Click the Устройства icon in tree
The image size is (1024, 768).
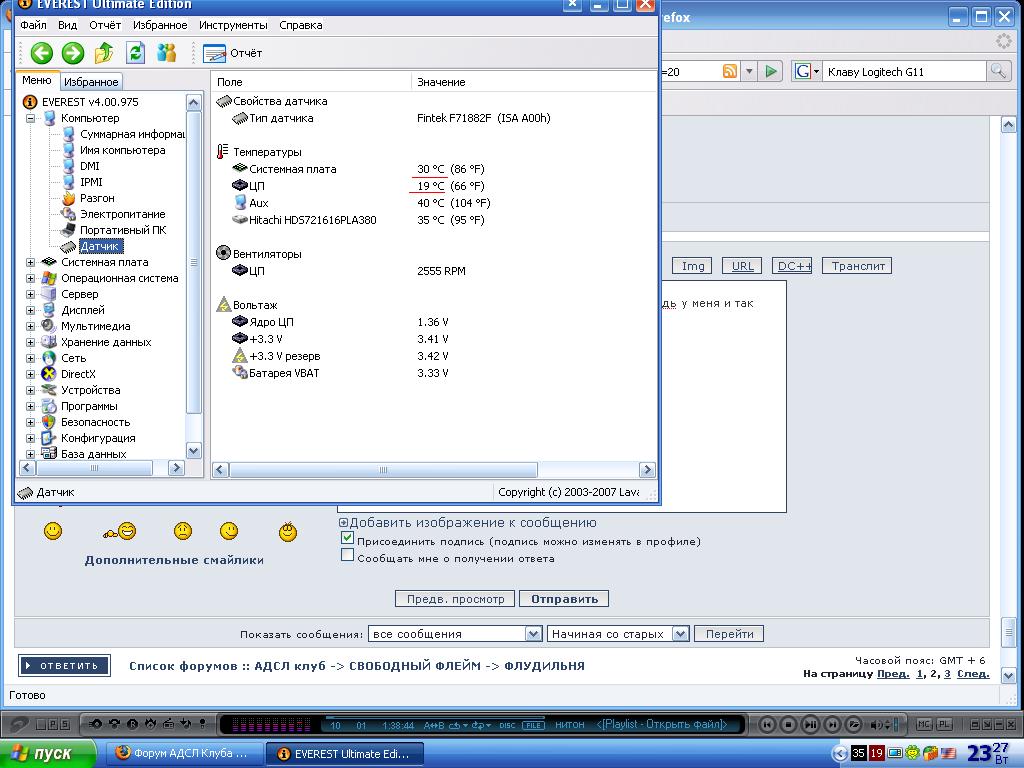point(49,390)
